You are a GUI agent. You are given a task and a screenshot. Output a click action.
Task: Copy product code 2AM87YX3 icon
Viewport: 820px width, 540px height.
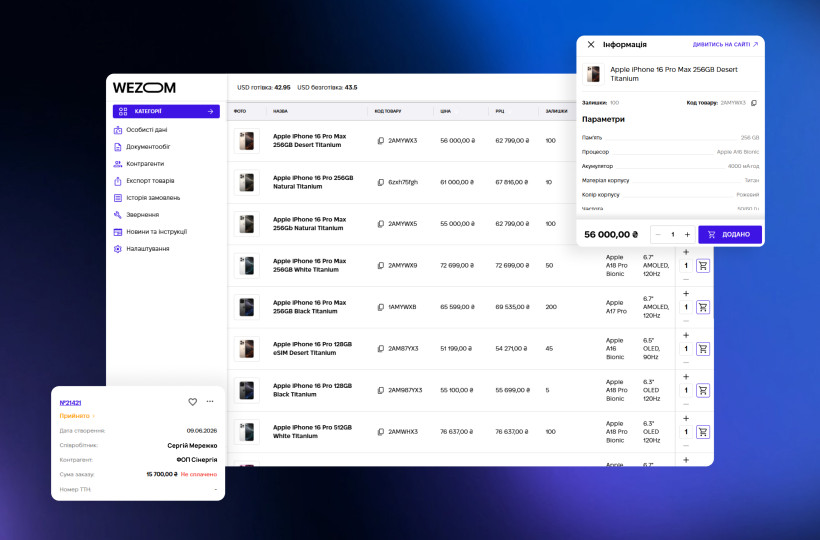point(381,349)
